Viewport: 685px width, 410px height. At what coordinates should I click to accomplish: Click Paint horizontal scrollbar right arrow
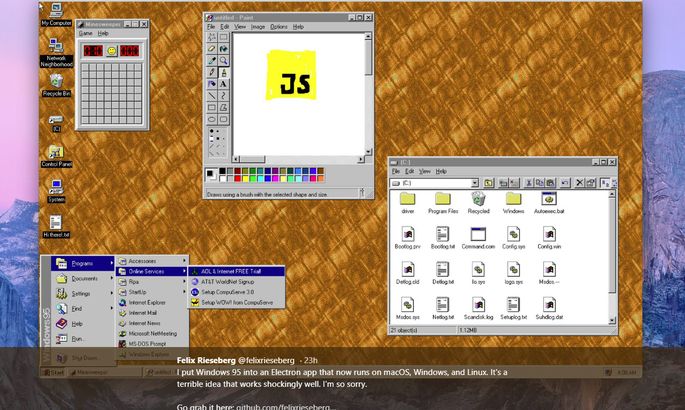tap(361, 159)
